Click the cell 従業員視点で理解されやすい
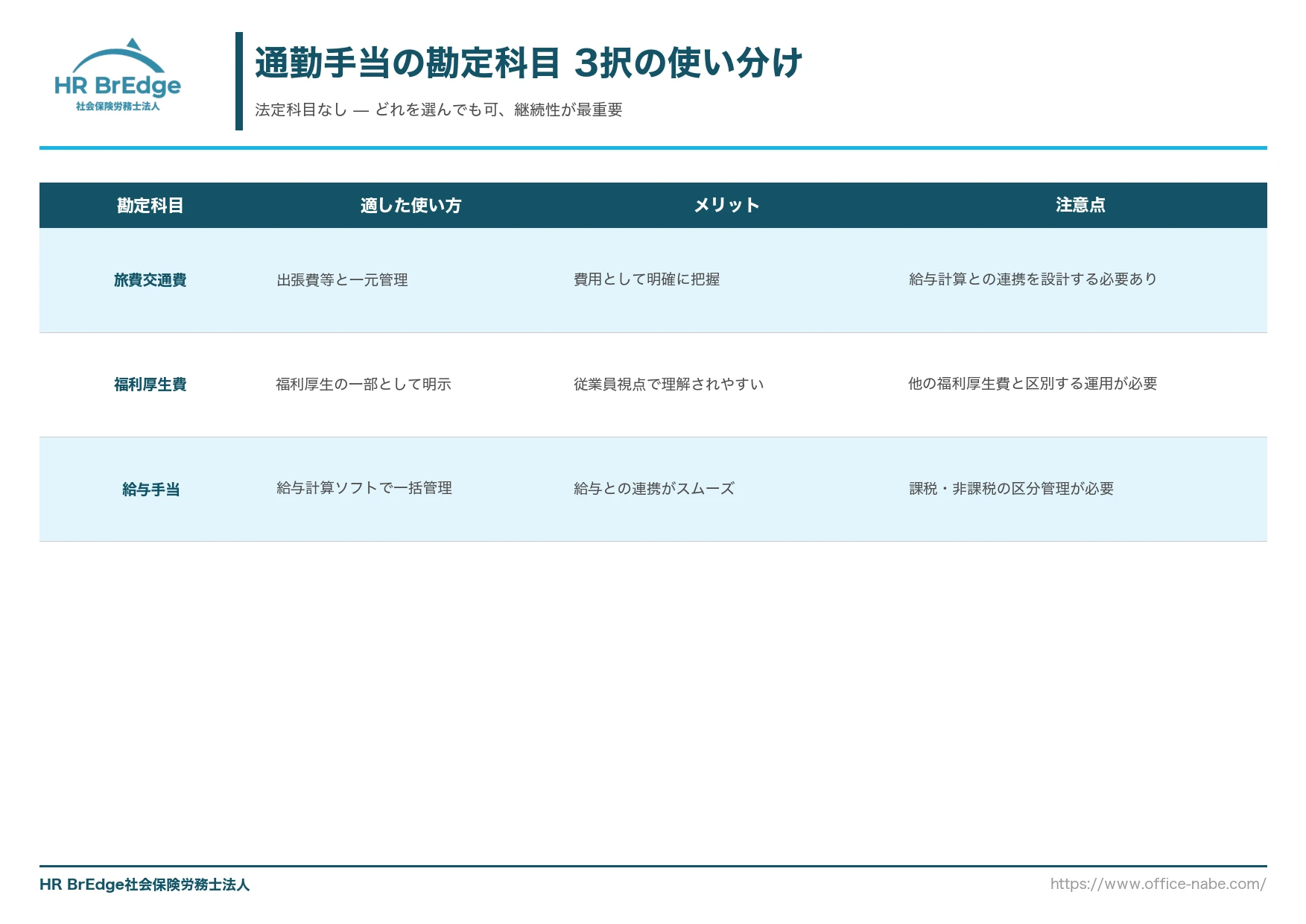 668,384
